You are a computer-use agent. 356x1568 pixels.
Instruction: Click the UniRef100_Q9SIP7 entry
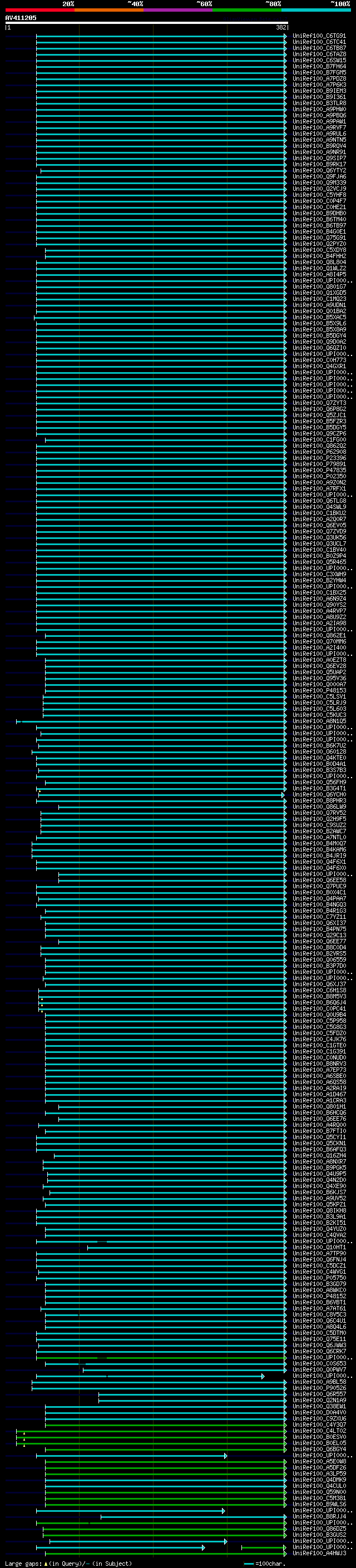[319, 159]
